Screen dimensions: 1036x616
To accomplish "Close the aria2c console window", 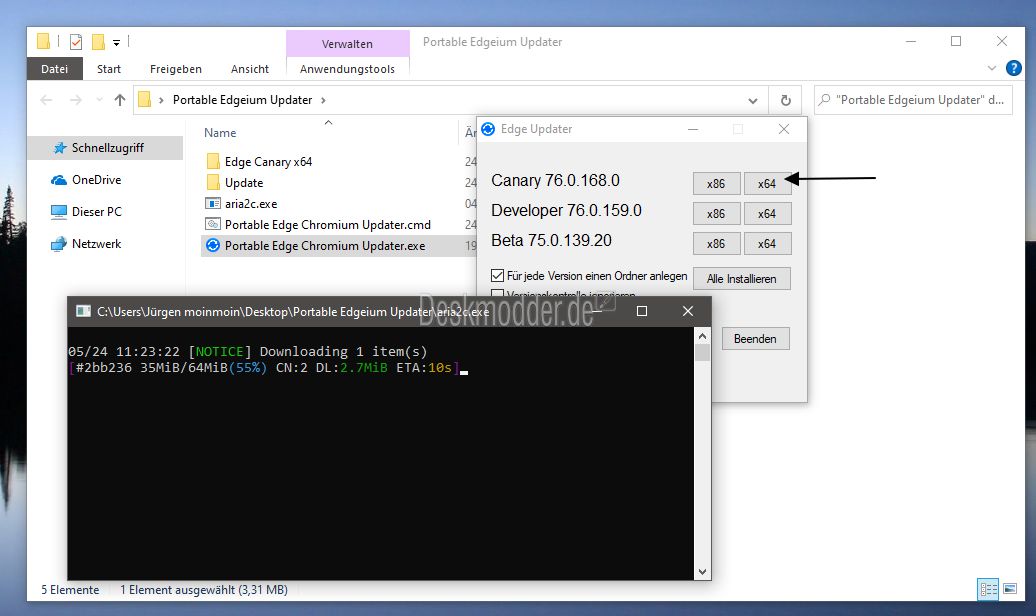I will click(x=688, y=311).
